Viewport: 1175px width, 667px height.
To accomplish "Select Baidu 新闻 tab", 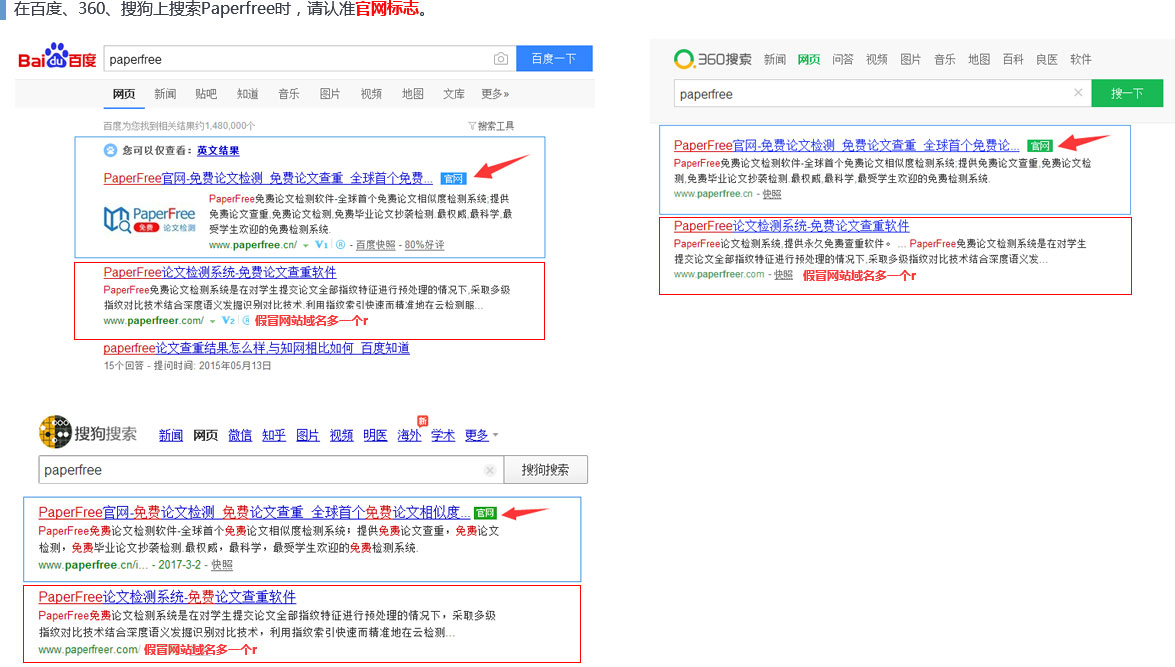I will [165, 94].
